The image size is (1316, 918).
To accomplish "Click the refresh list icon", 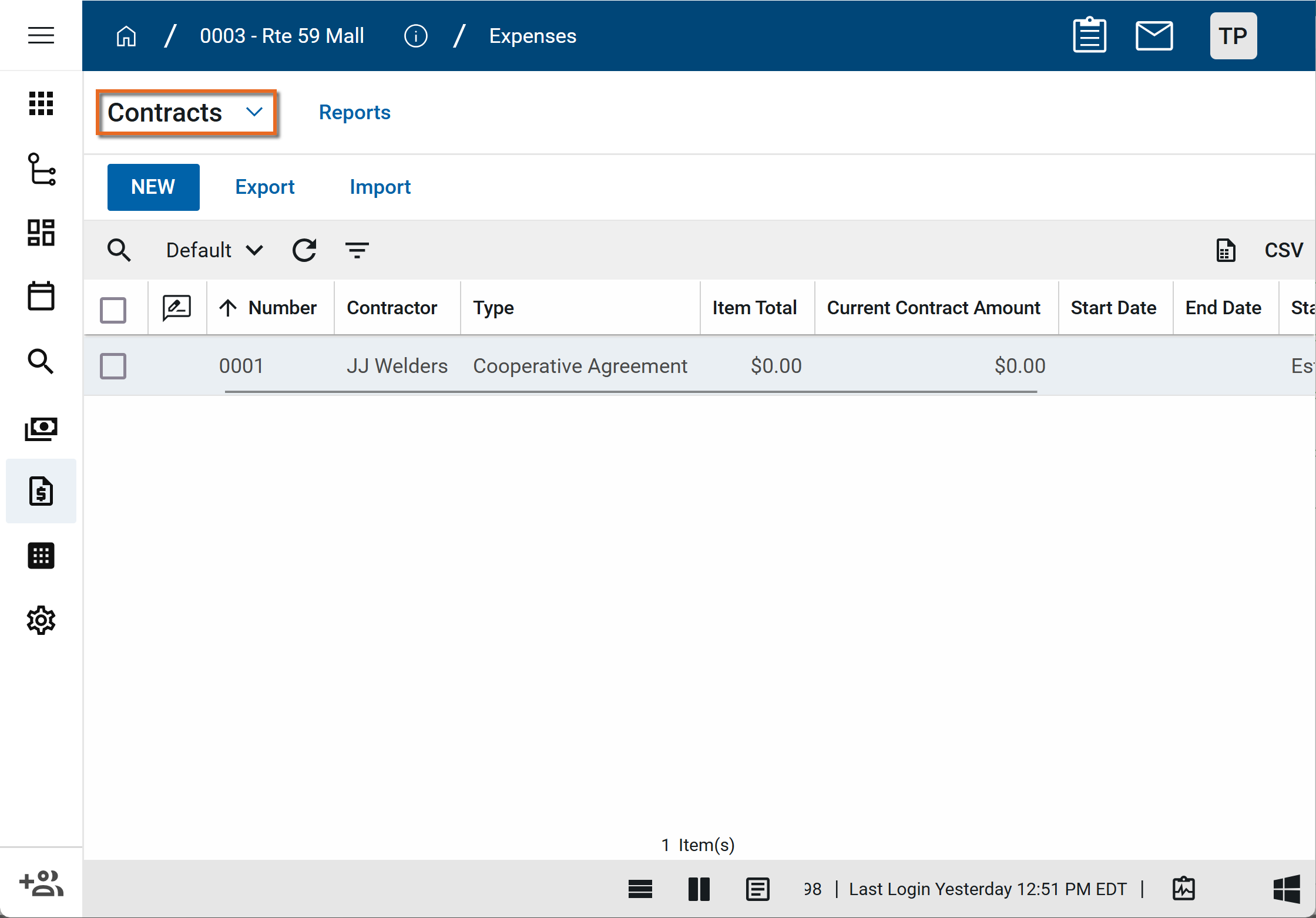I will click(x=304, y=250).
